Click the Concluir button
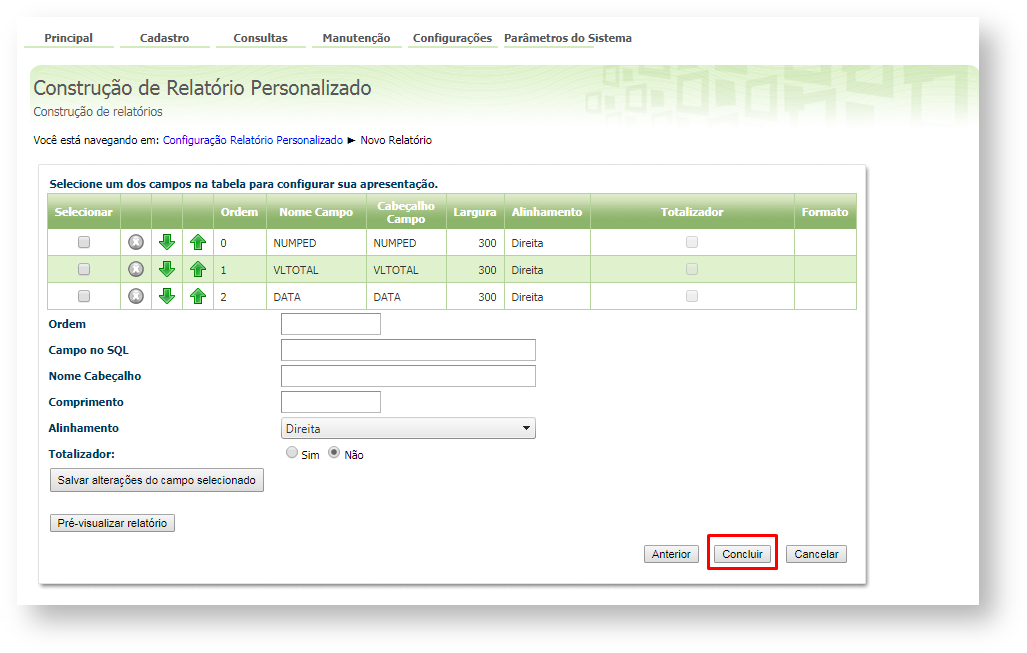 pos(742,554)
